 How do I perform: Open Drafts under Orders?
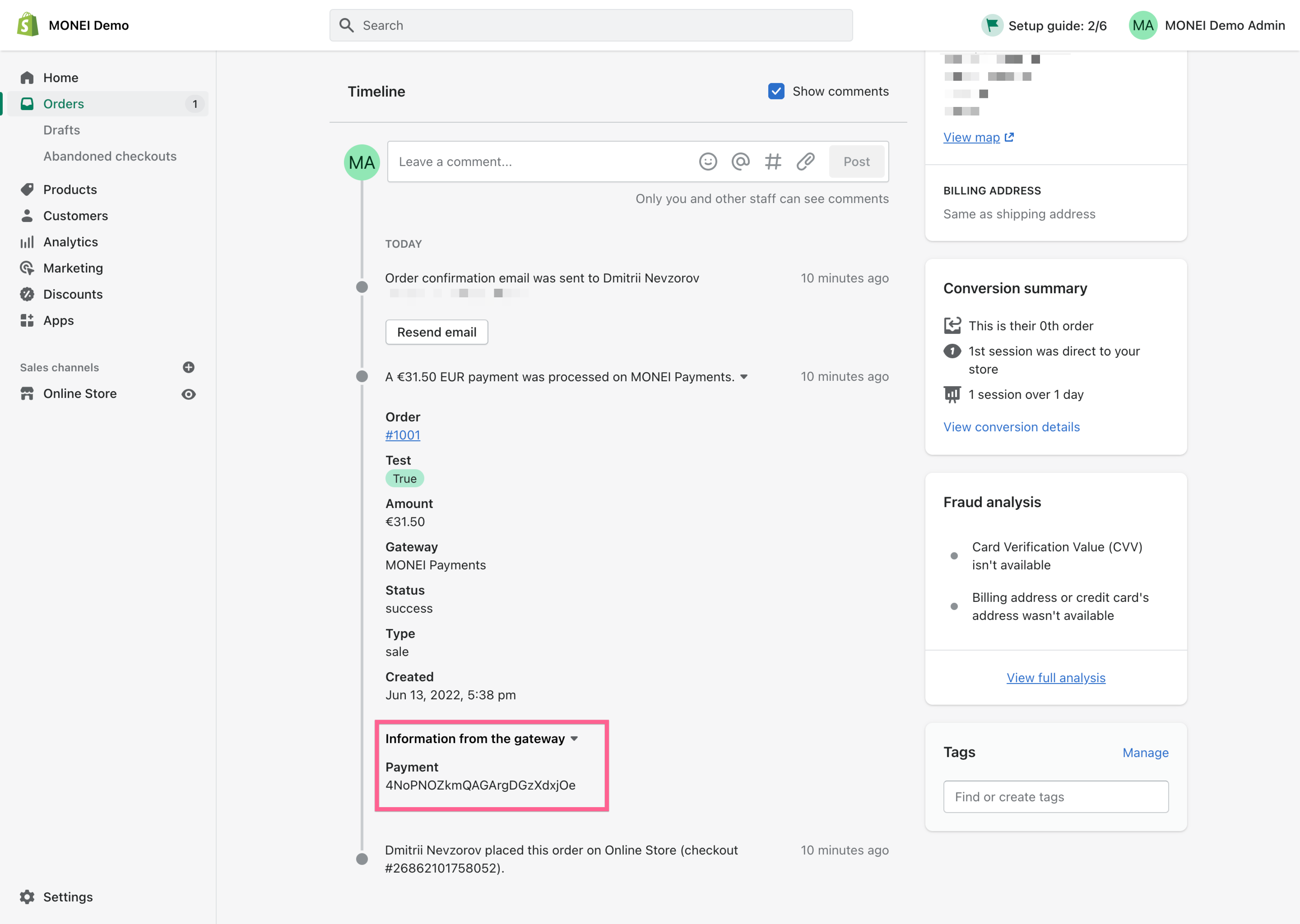[61, 130]
